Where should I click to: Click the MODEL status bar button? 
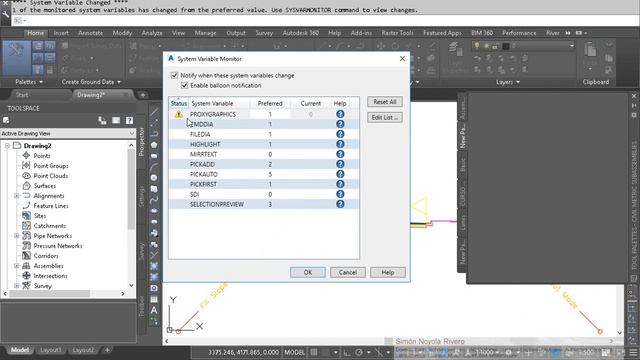[294, 352]
